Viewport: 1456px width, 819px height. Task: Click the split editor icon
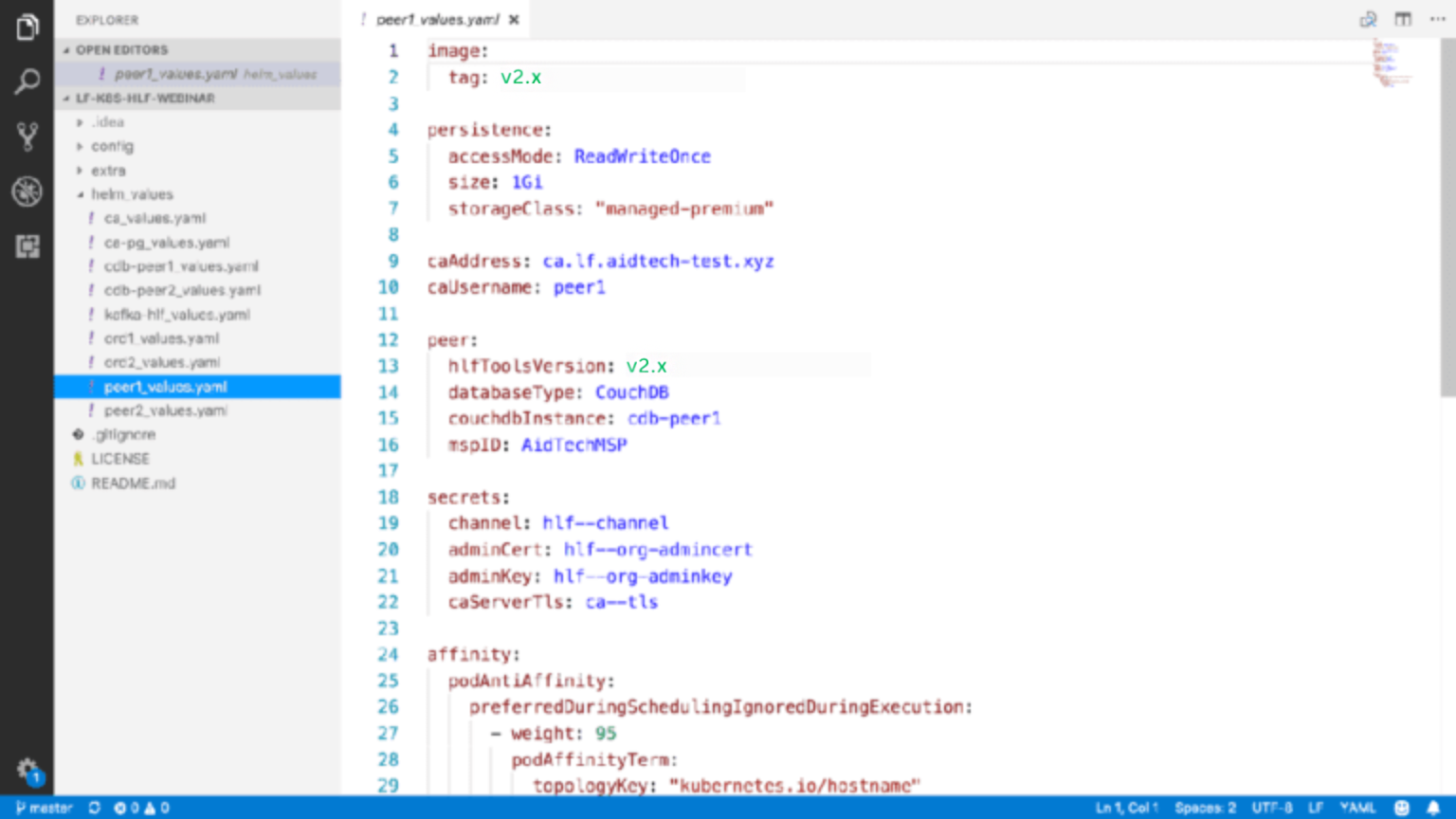[1403, 19]
